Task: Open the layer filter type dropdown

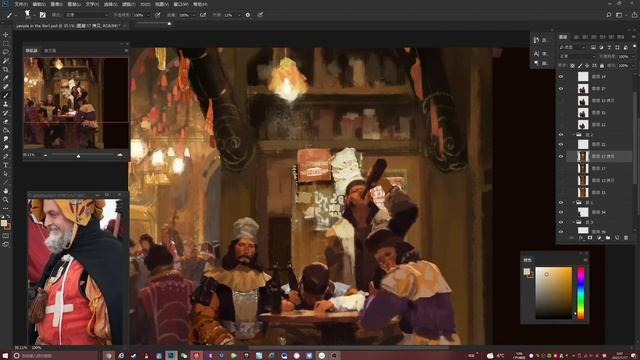Action: coord(573,47)
